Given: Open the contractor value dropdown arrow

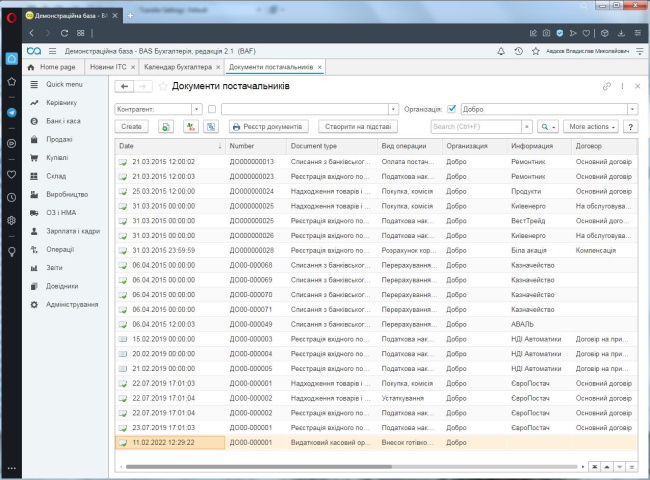Looking at the screenshot, I should click(393, 109).
